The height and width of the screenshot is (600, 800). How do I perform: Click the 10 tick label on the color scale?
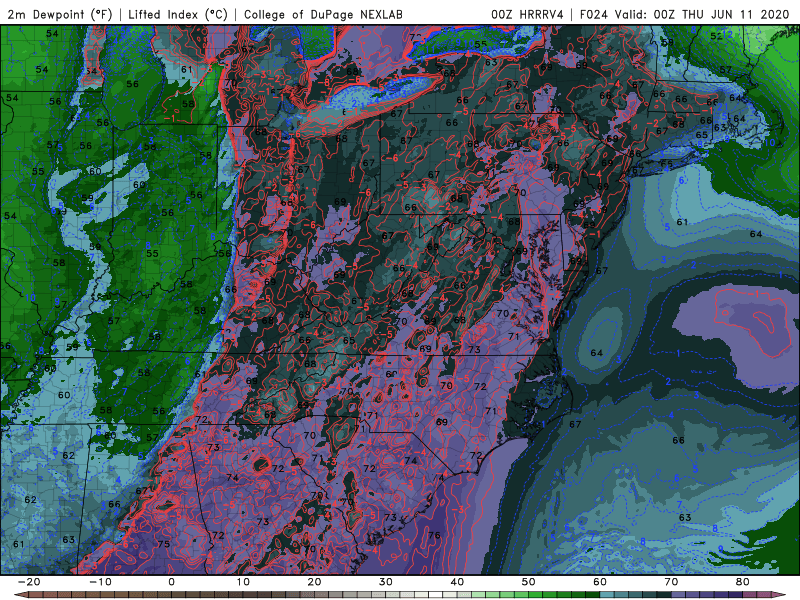[x=243, y=582]
